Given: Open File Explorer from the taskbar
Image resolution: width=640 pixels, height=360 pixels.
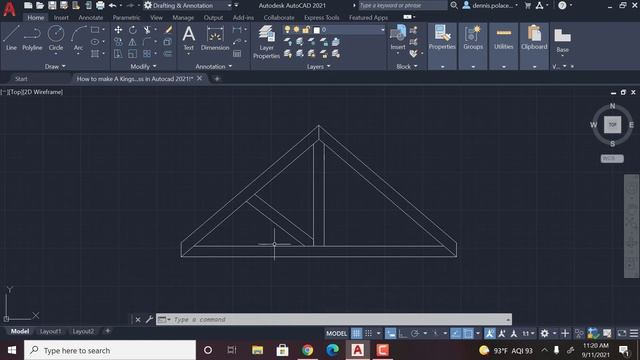Looking at the screenshot, I should pyautogui.click(x=258, y=350).
